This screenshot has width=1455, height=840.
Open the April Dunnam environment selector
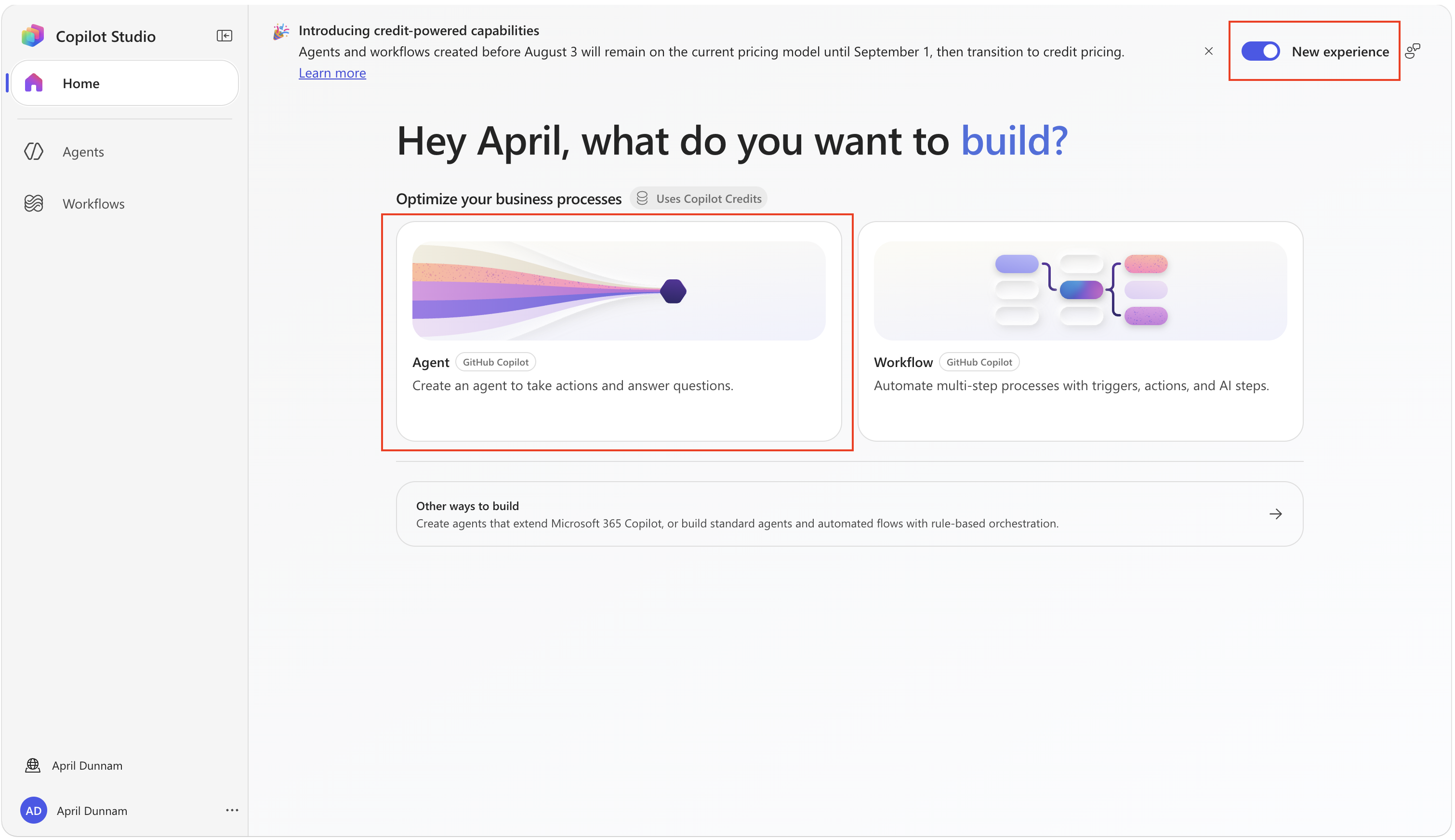(87, 765)
